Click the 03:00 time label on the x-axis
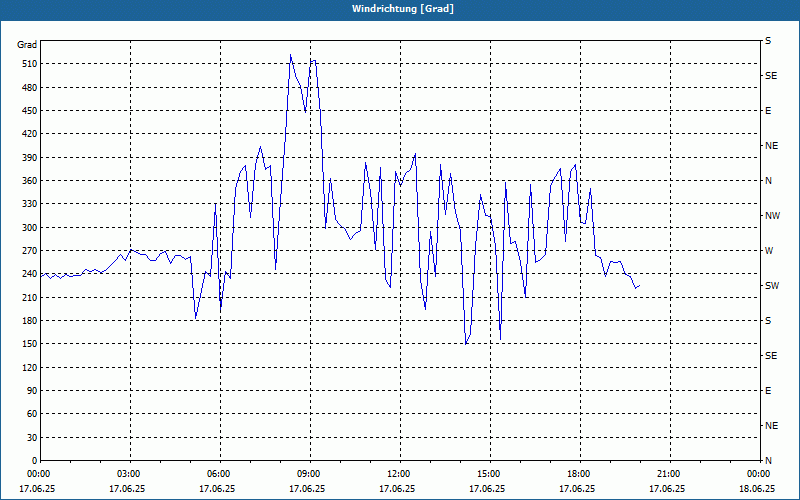Viewport: 800px width, 500px height. click(x=130, y=473)
